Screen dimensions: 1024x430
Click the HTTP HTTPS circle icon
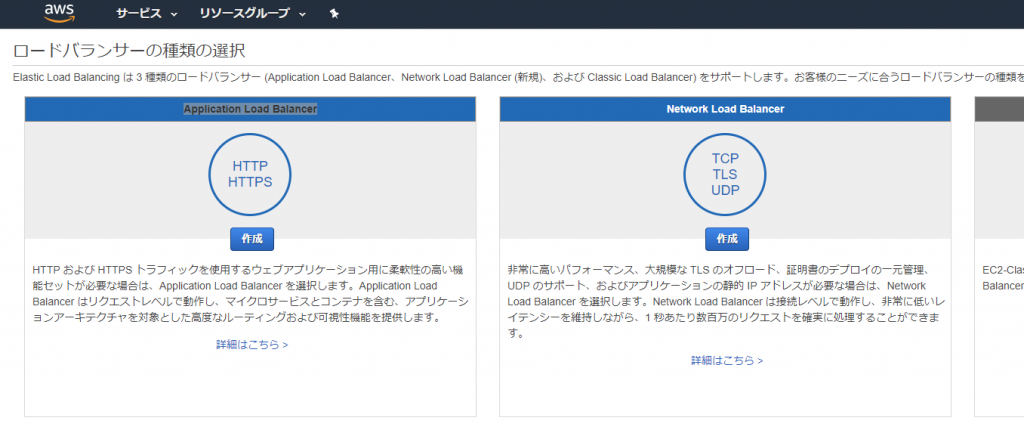(250, 174)
